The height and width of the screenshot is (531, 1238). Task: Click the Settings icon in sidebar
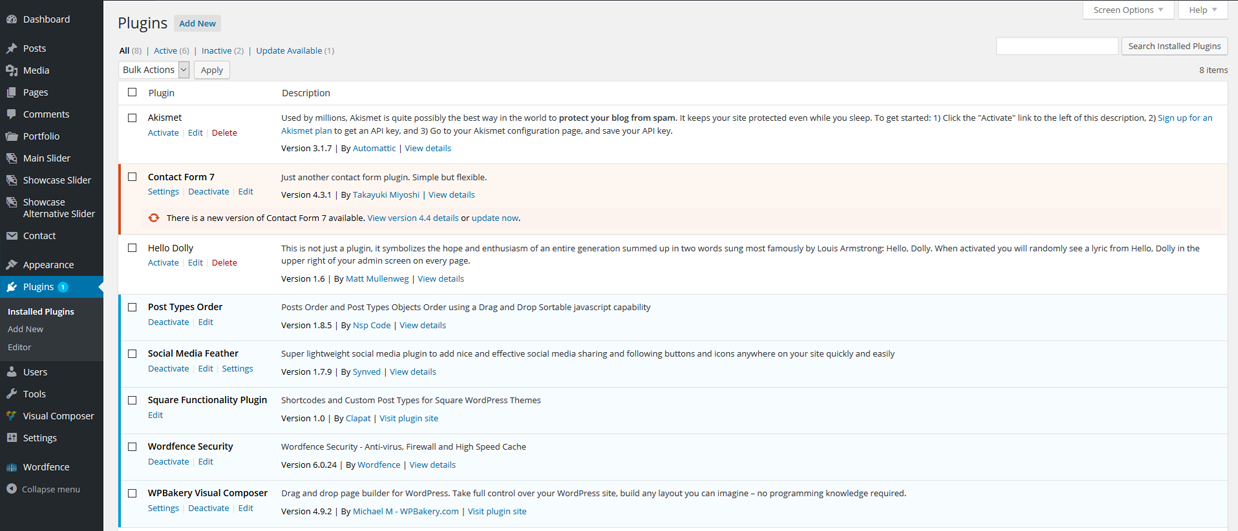(12, 438)
